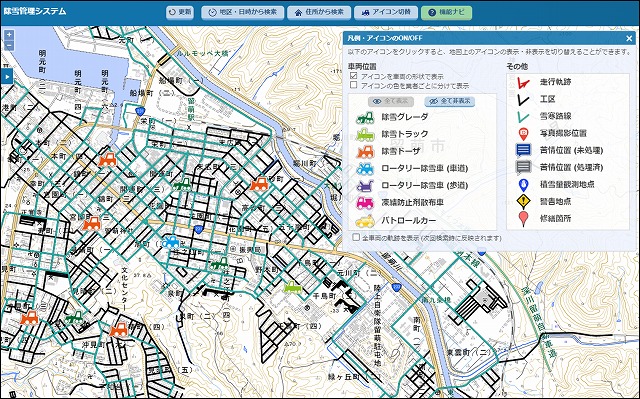Click the 全て表示 button

[x=391, y=101]
